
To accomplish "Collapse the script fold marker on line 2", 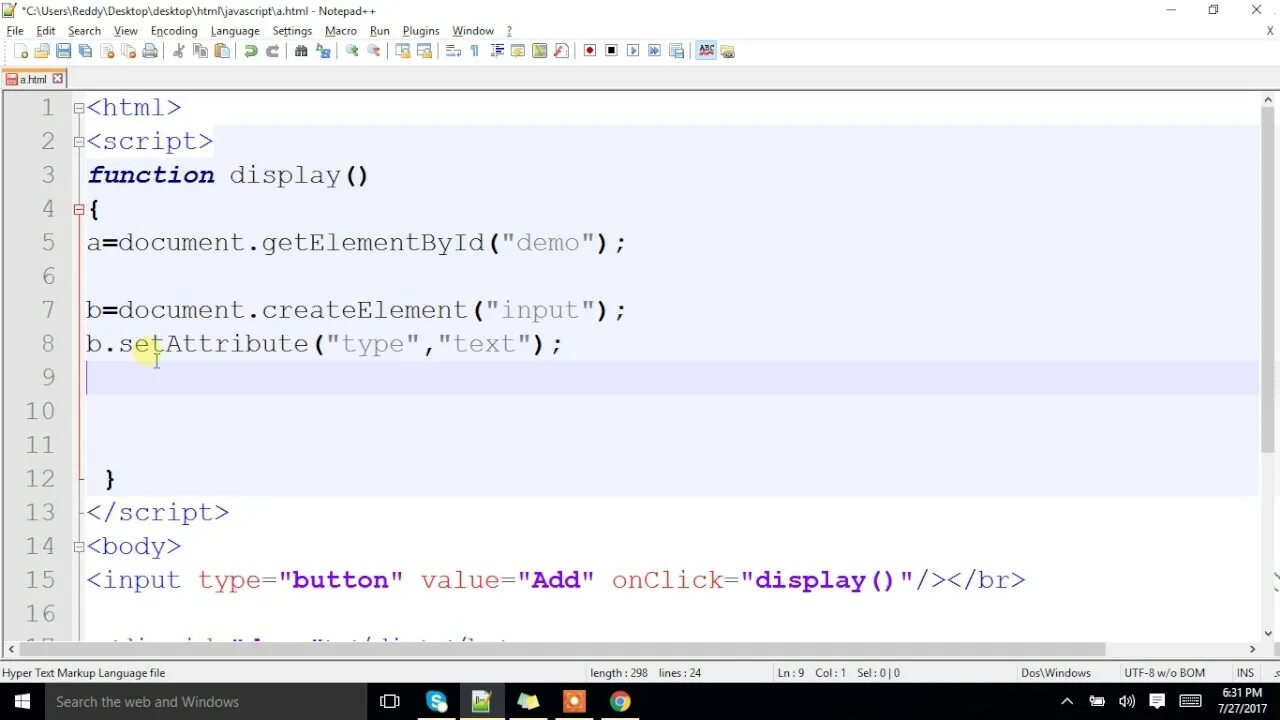I will tap(79, 142).
